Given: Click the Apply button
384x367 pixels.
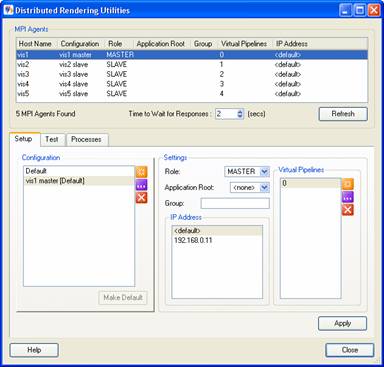Looking at the screenshot, I should pyautogui.click(x=342, y=323).
